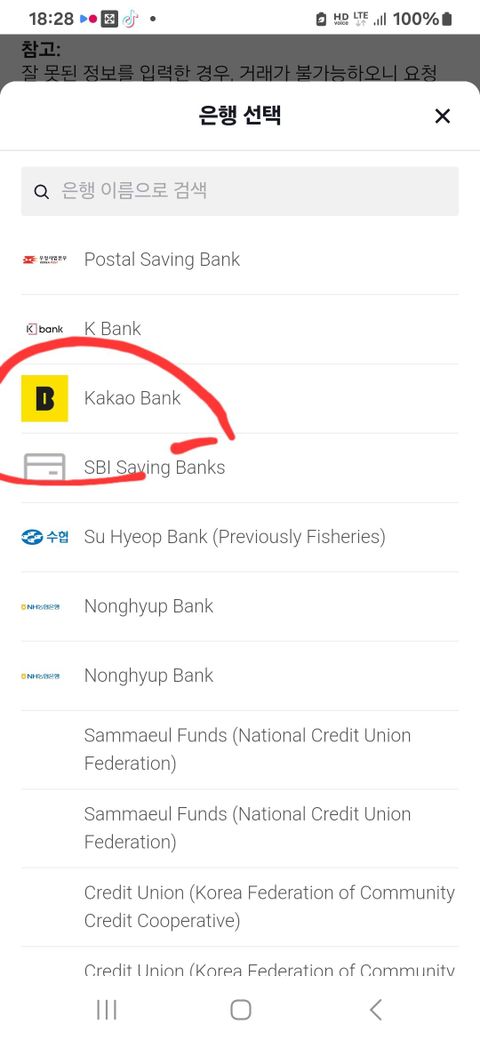This screenshot has width=480, height=1040.
Task: Close the bank selection sheet
Action: 442,116
